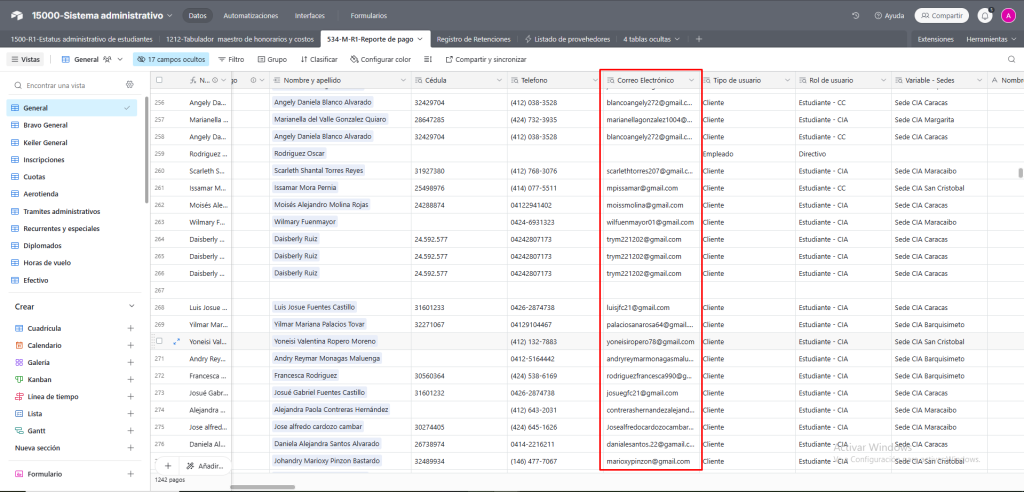Open the view search settings gear
The image size is (1024, 492).
point(129,85)
